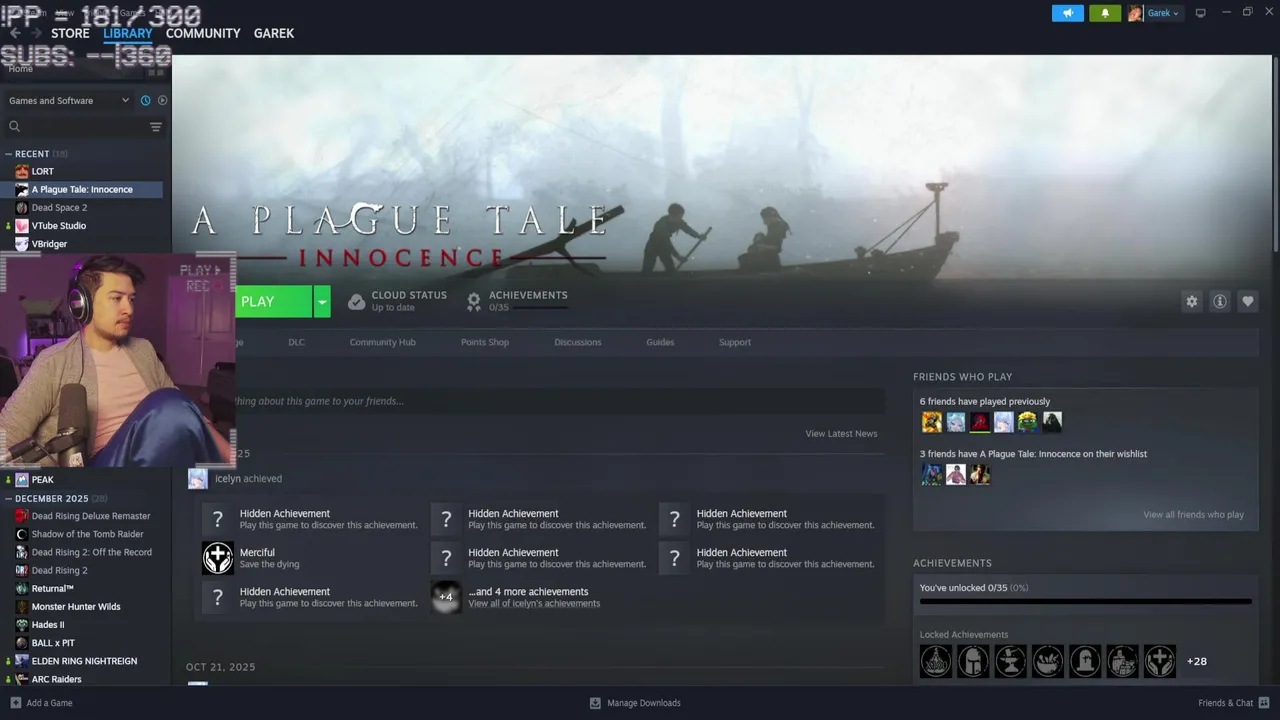Open the green notifications bell
The height and width of the screenshot is (720, 1280).
(x=1105, y=13)
